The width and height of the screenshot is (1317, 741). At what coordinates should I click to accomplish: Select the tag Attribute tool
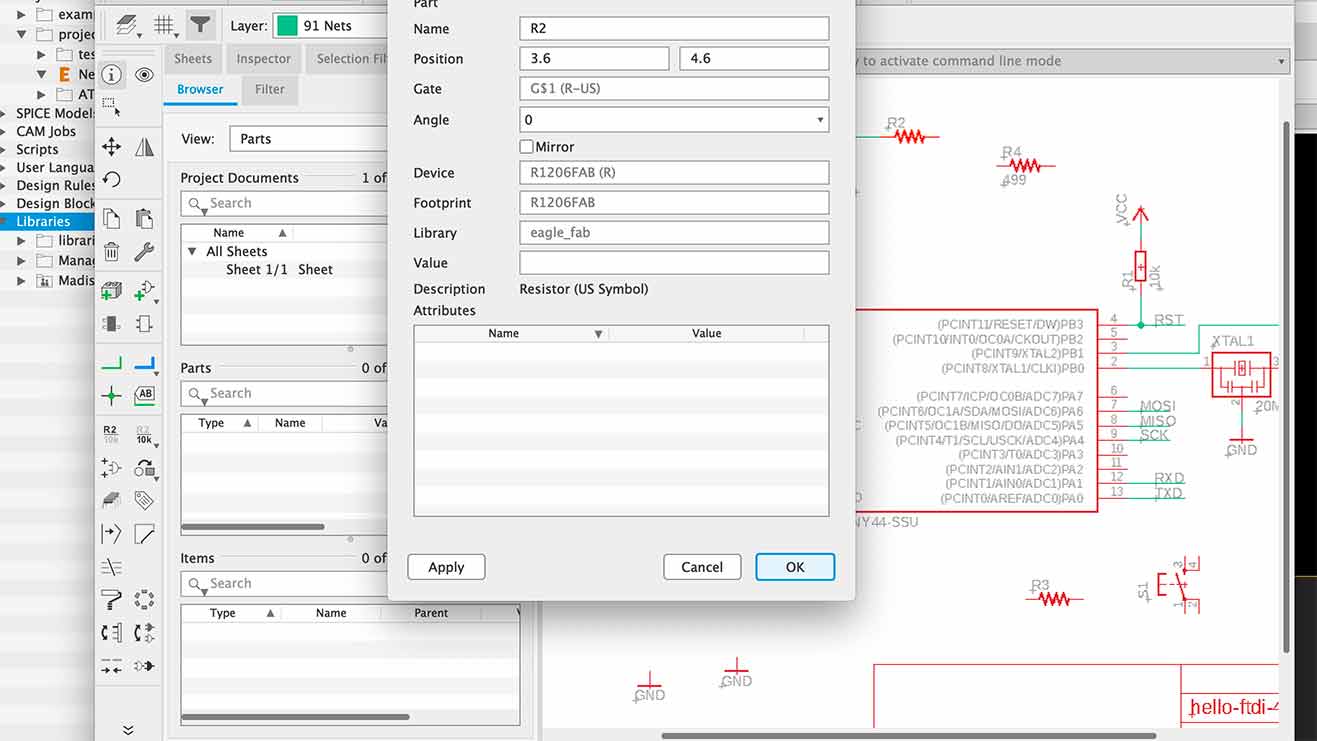pyautogui.click(x=145, y=500)
